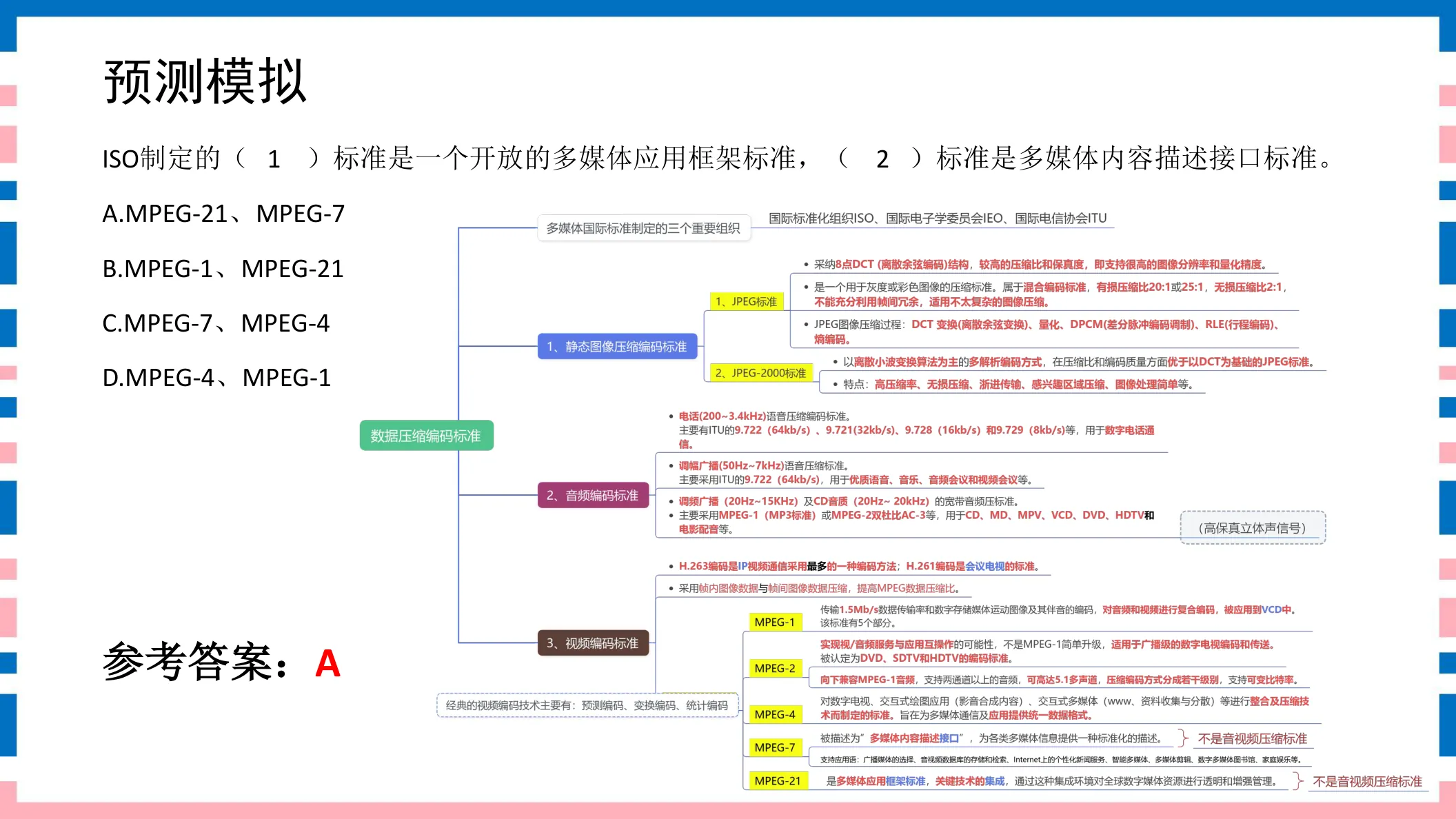The width and height of the screenshot is (1456, 819).
Task: Click the red reference answer letter A
Action: tap(327, 663)
